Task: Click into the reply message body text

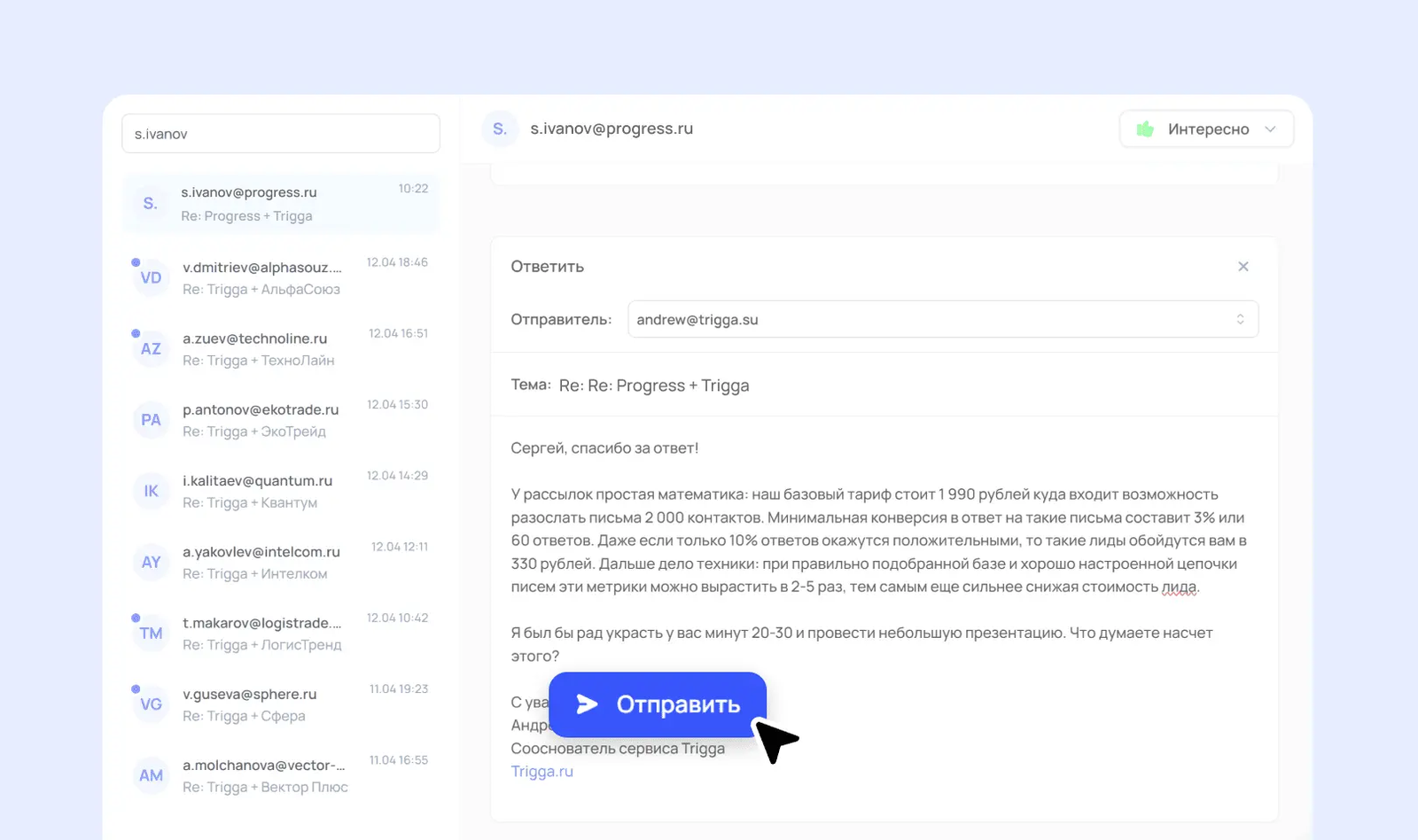Action: coord(877,541)
